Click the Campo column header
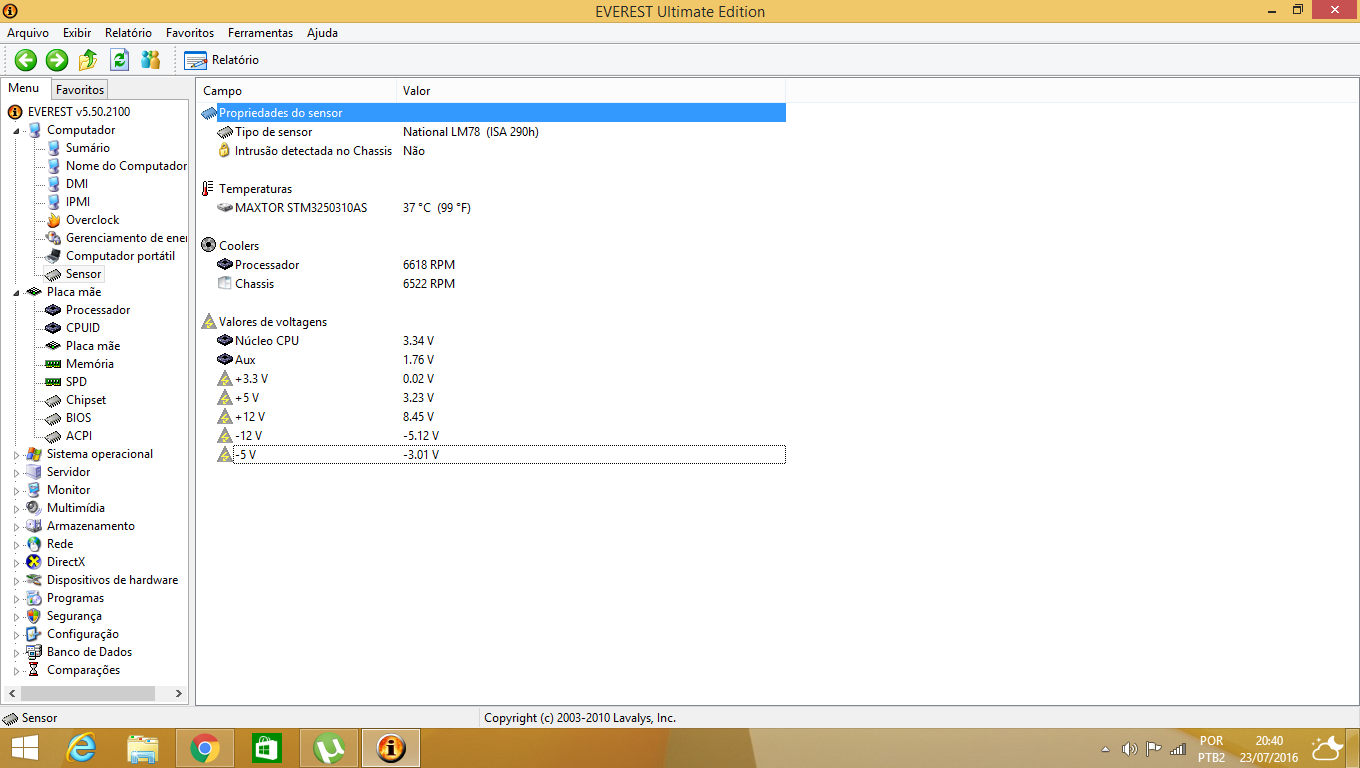Screen dimensions: 1360x768 tap(297, 91)
